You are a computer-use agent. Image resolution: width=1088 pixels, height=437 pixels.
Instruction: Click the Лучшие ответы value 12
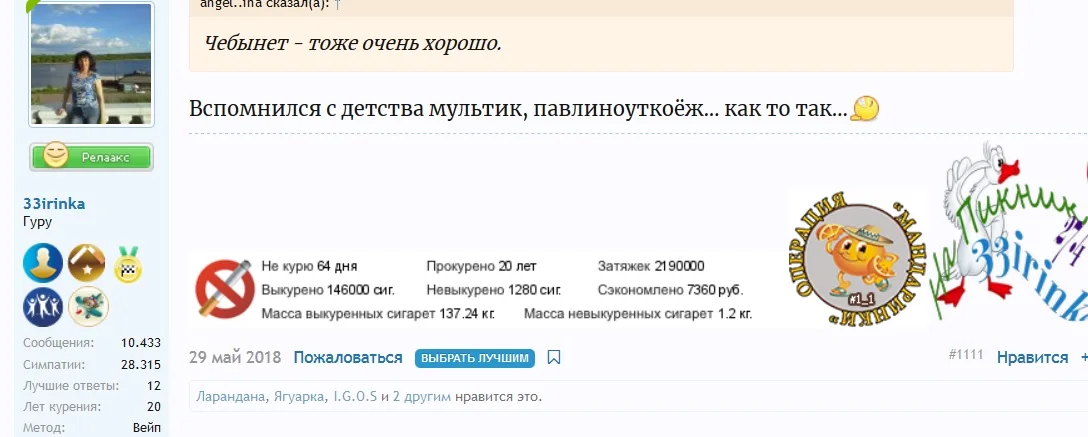153,386
